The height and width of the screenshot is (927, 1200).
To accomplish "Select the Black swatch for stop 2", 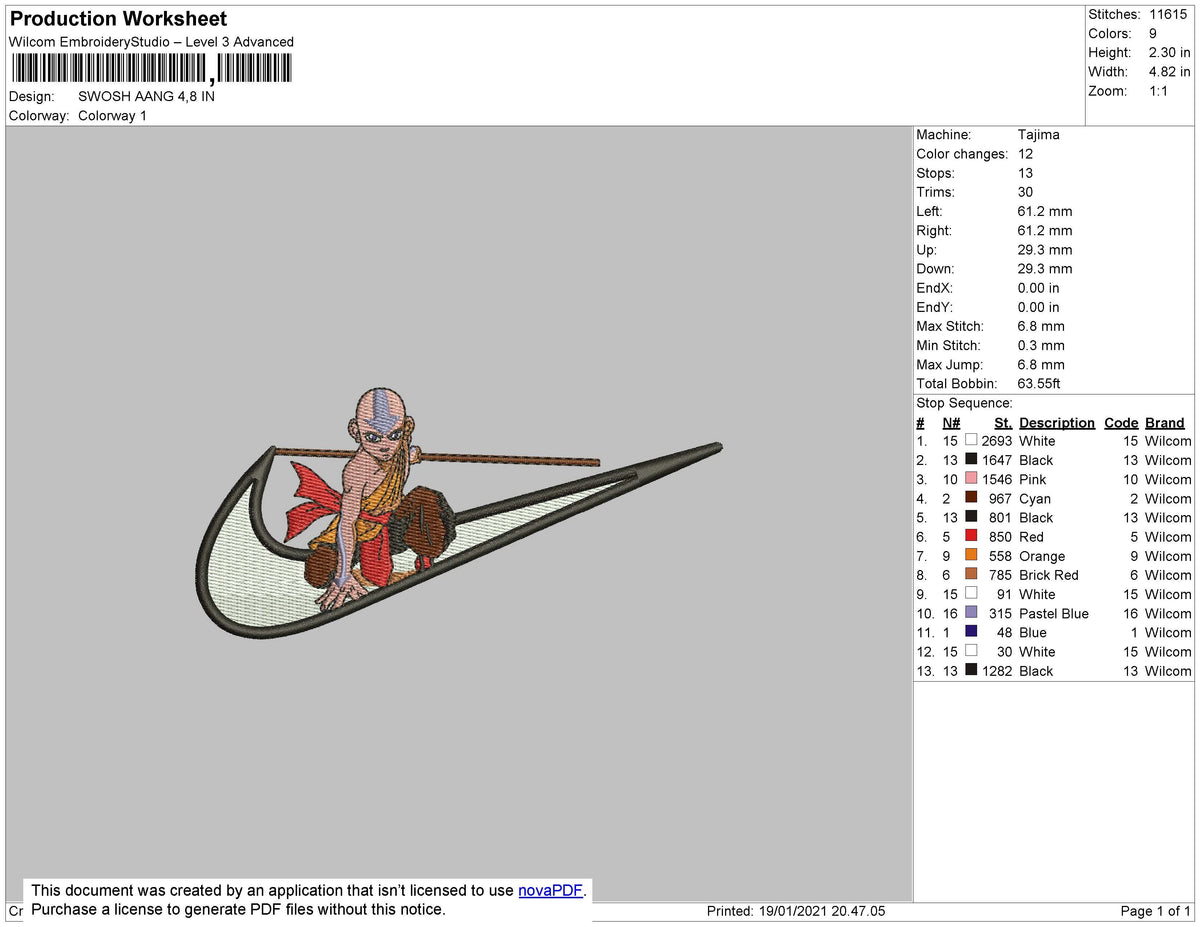I will point(971,460).
